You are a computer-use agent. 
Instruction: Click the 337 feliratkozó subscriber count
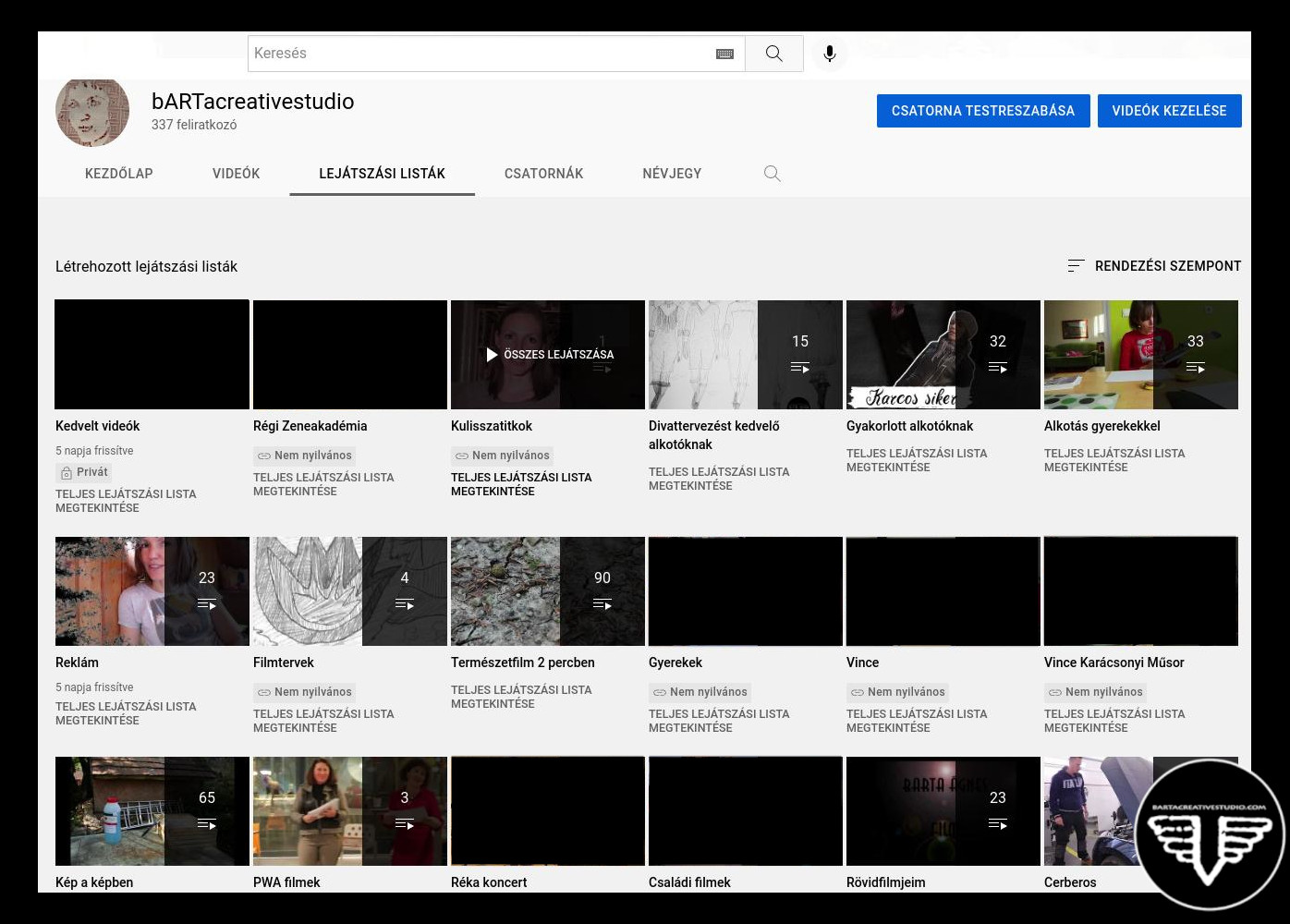tap(194, 125)
